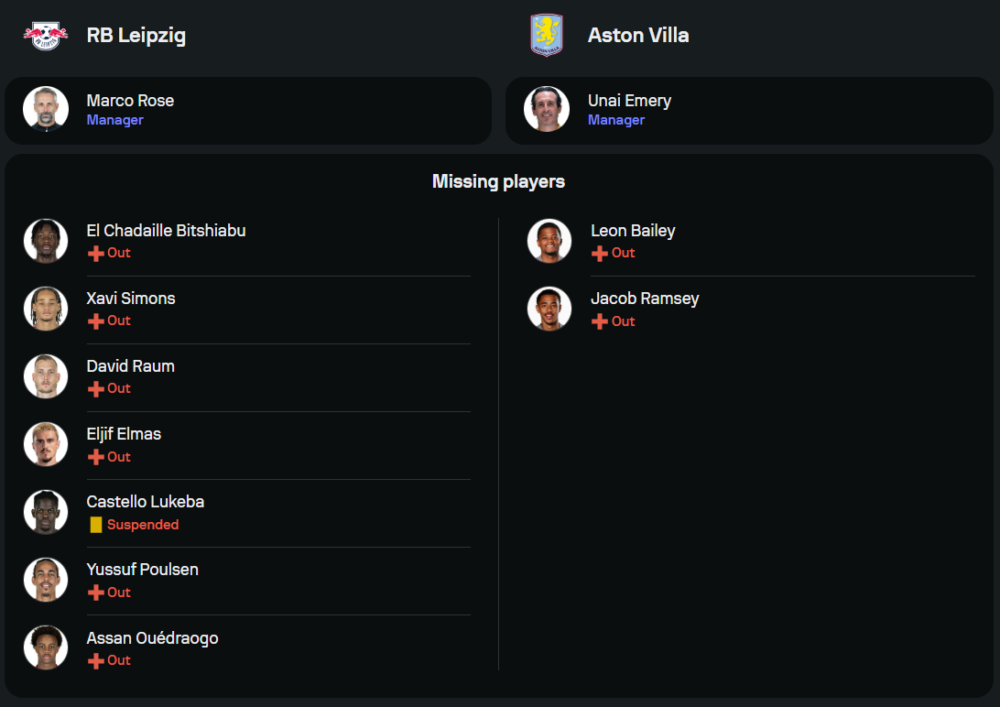Open the RB Leipzig team title
The image size is (1000, 707).
[x=136, y=35]
